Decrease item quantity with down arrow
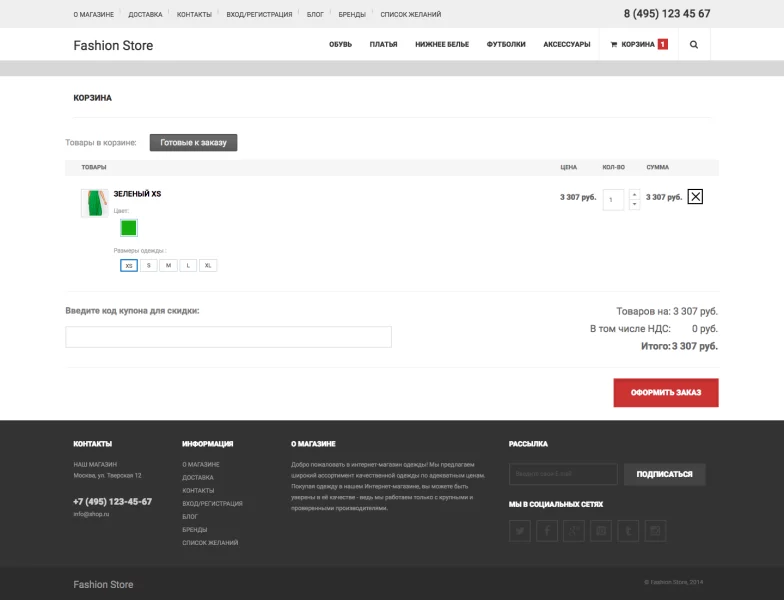This screenshot has width=784, height=600. point(634,204)
